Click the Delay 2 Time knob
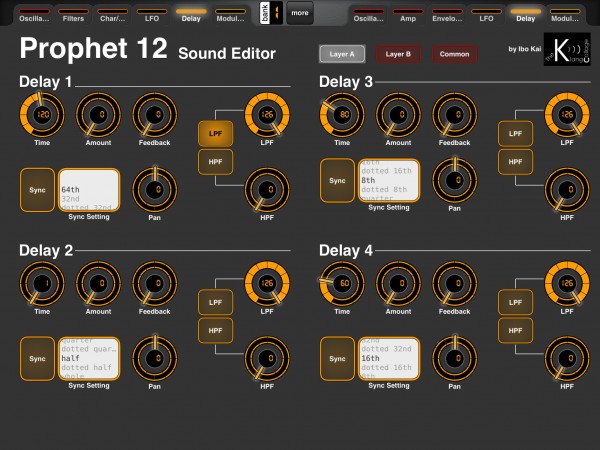This screenshot has width=600, height=450. pyautogui.click(x=42, y=283)
